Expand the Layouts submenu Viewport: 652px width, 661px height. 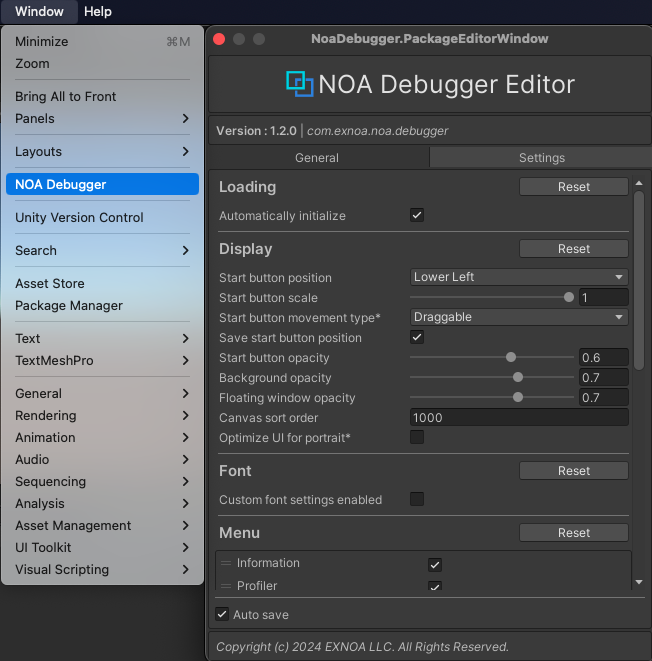pos(102,151)
